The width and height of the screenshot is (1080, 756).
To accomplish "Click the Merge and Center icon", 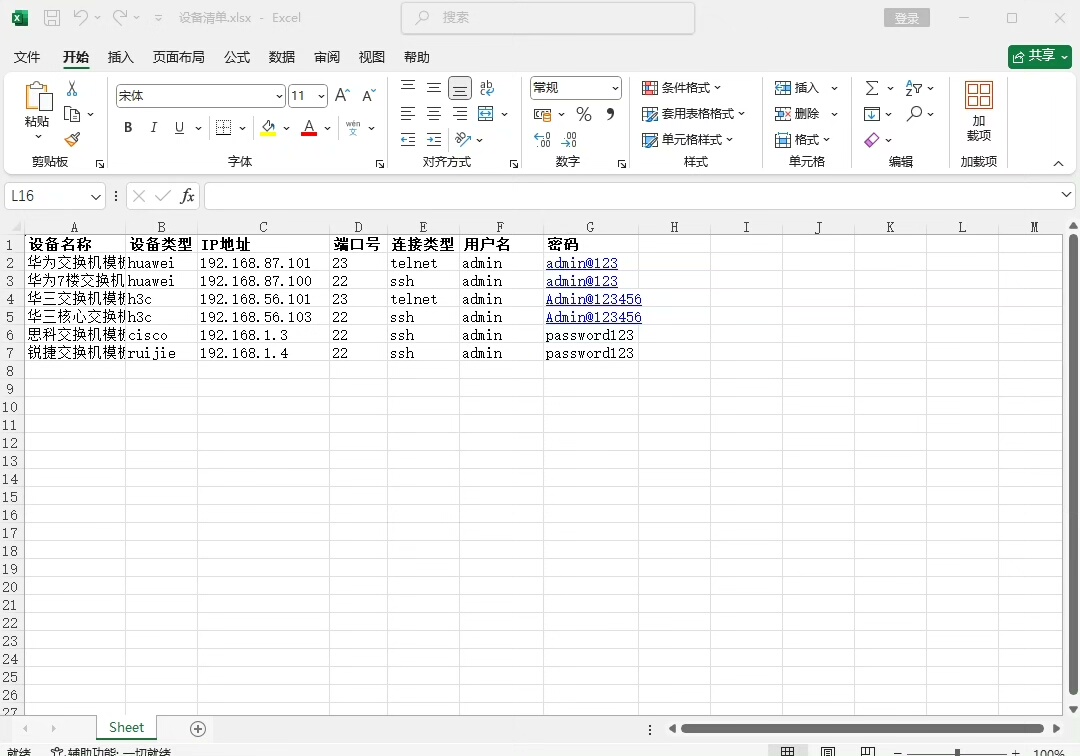I will pos(486,114).
